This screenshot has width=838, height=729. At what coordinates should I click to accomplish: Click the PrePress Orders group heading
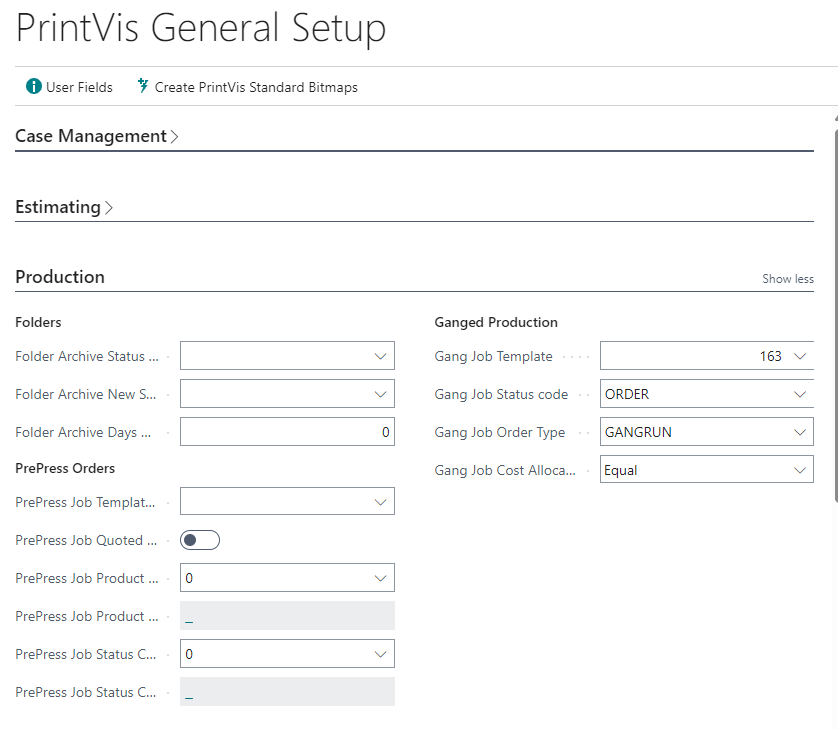click(65, 468)
